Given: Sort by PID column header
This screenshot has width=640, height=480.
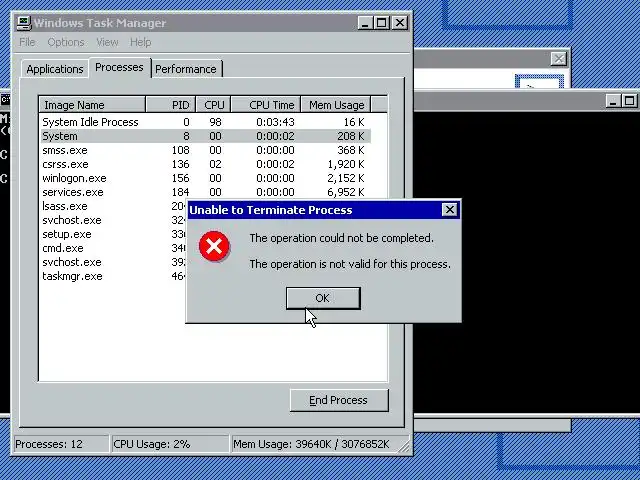Looking at the screenshot, I should point(171,105).
